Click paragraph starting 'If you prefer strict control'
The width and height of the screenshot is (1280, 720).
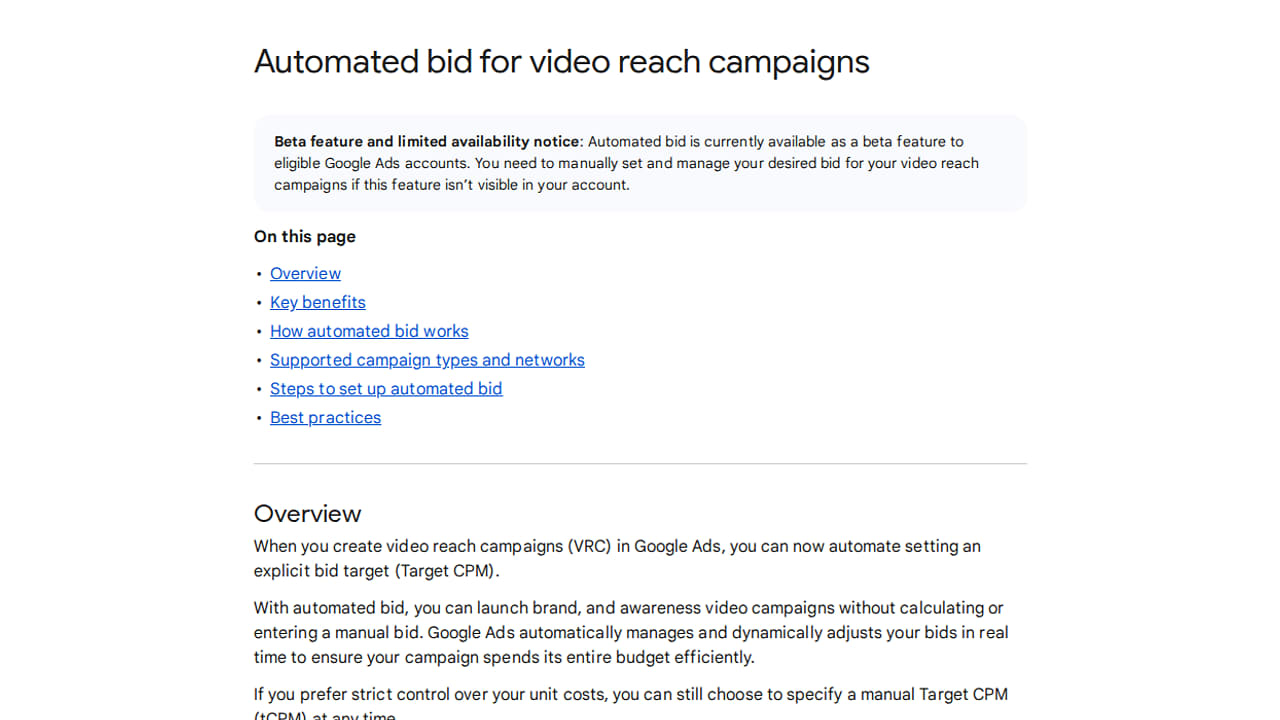631,705
